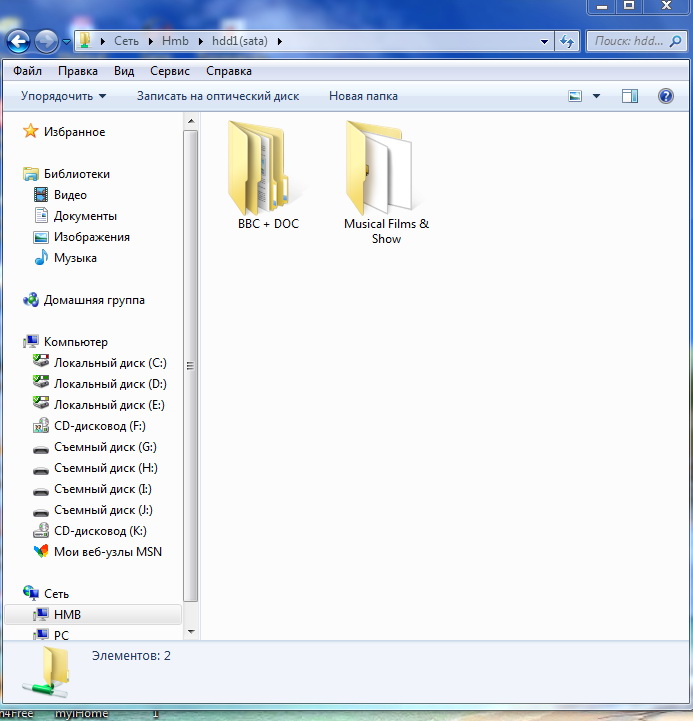The height and width of the screenshot is (721, 693).
Task: Open Съемный диск (G:)
Action: 105,447
